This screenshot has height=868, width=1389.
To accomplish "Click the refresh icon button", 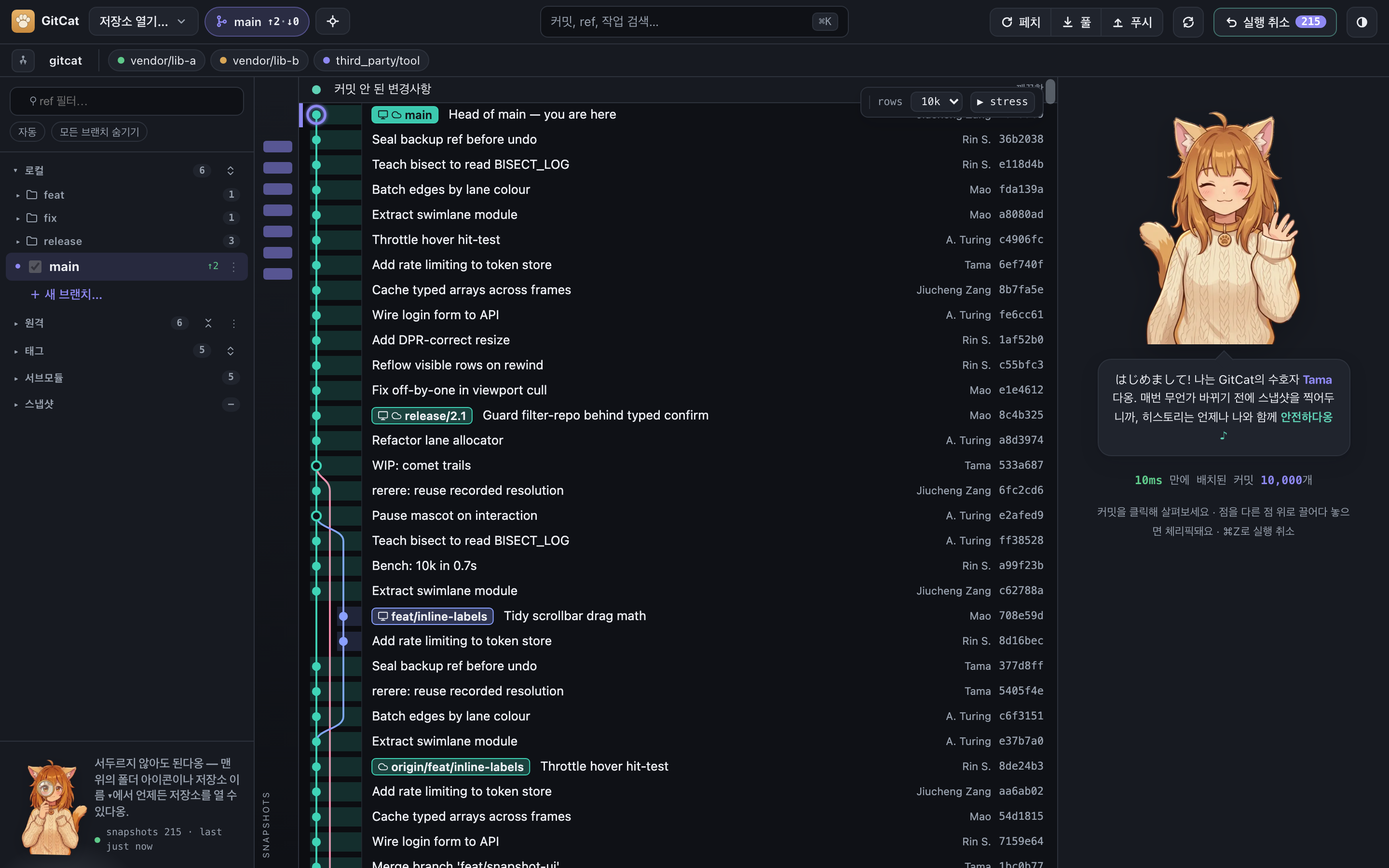I will (1188, 22).
